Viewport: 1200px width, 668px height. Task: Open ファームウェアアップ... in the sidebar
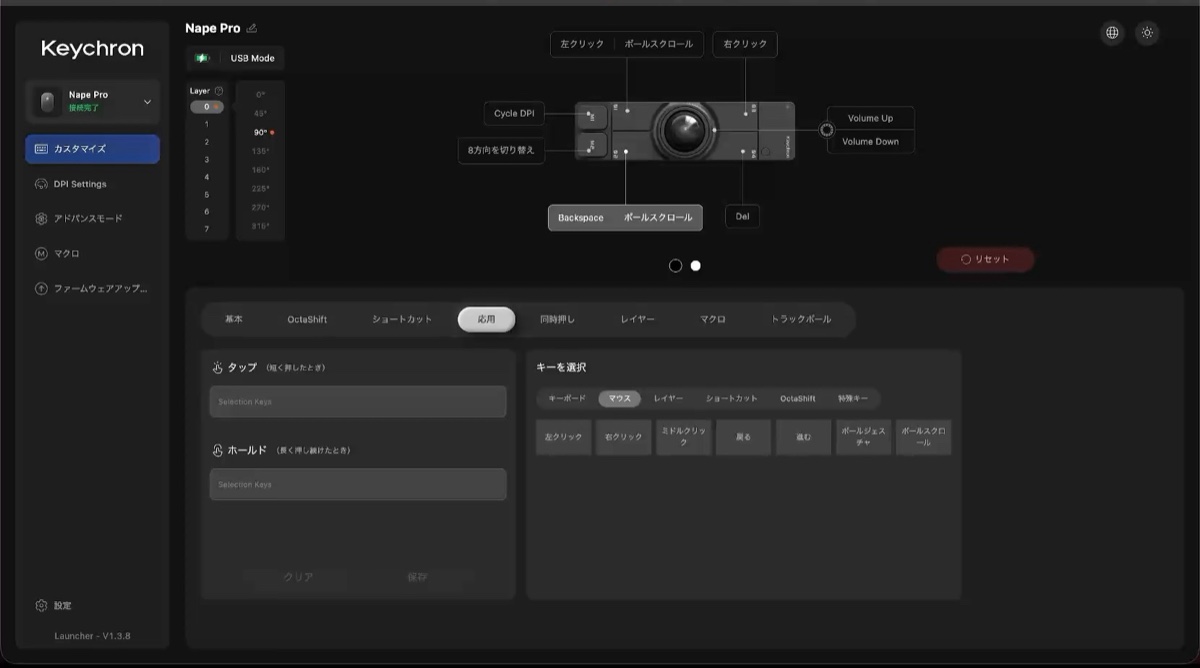pos(92,288)
